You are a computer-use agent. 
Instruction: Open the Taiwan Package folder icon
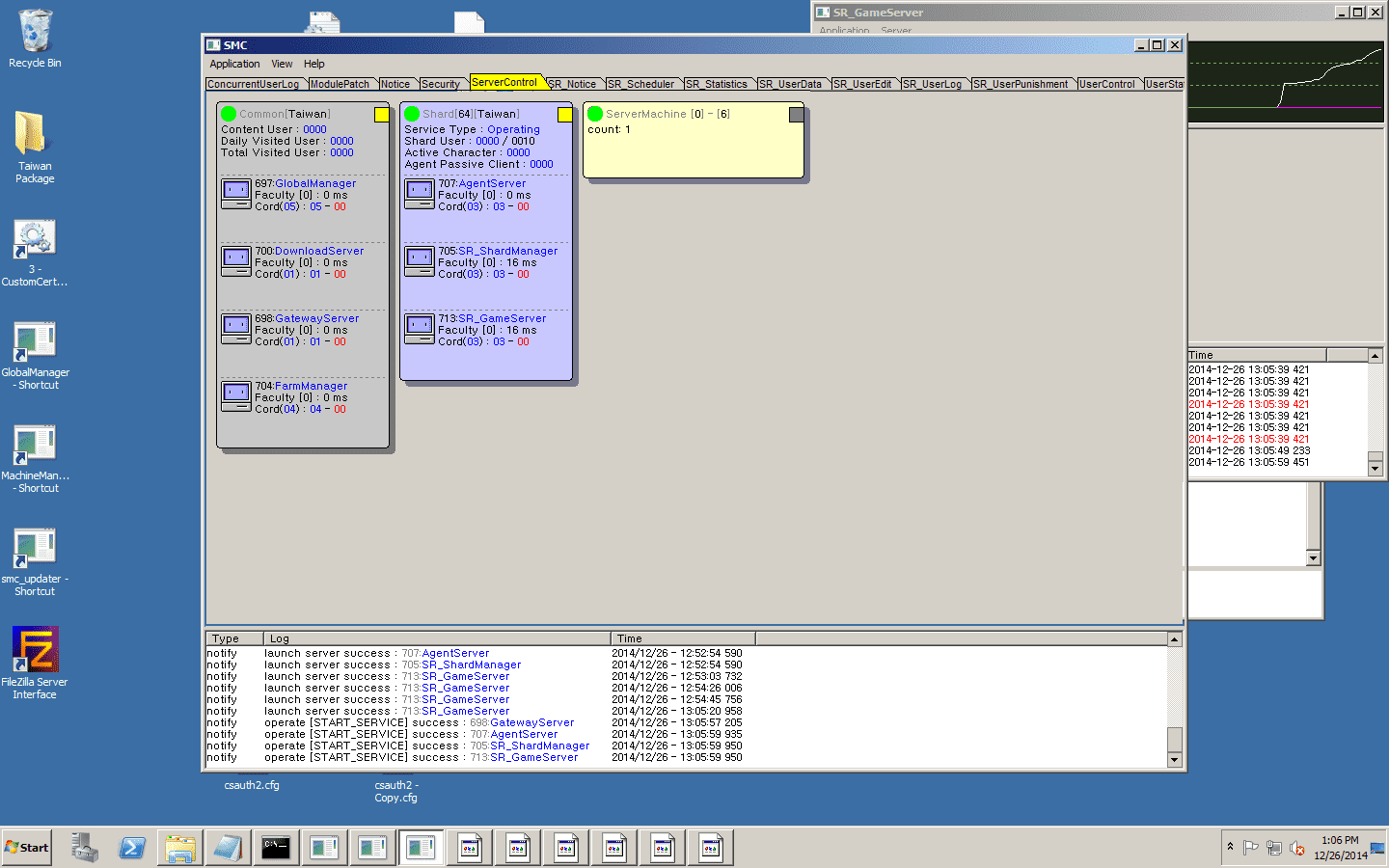click(x=35, y=147)
